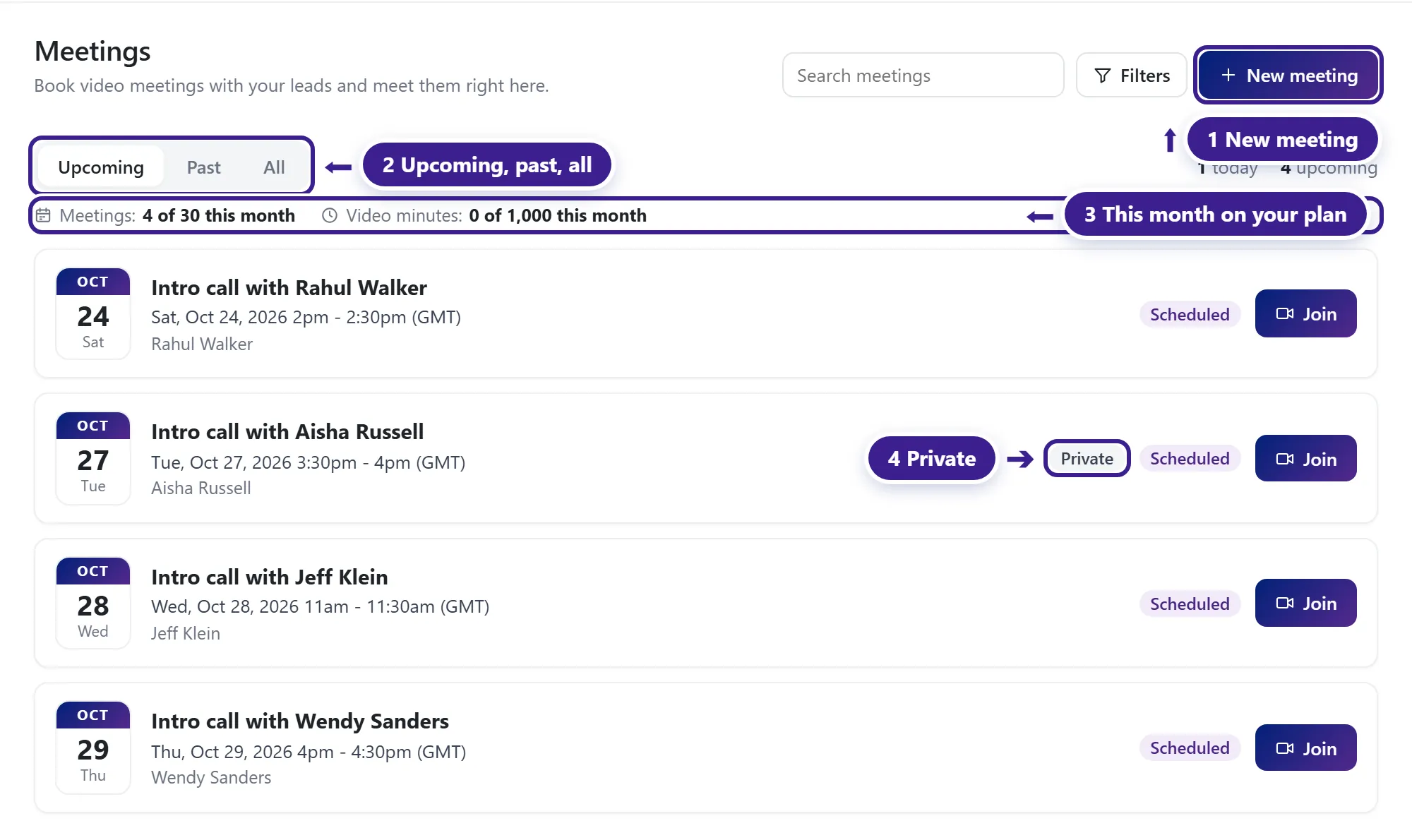Click the plus icon in New meeting
The image size is (1412, 840).
click(1228, 75)
